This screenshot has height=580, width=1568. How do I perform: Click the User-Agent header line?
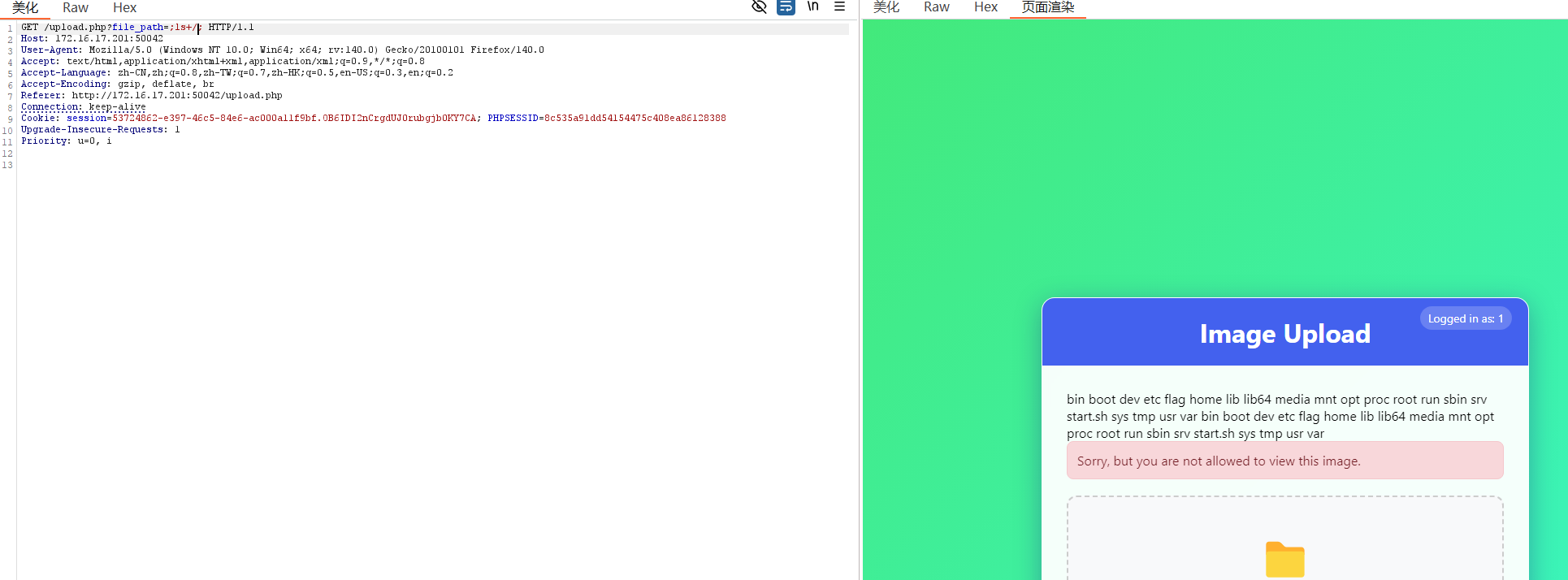283,50
